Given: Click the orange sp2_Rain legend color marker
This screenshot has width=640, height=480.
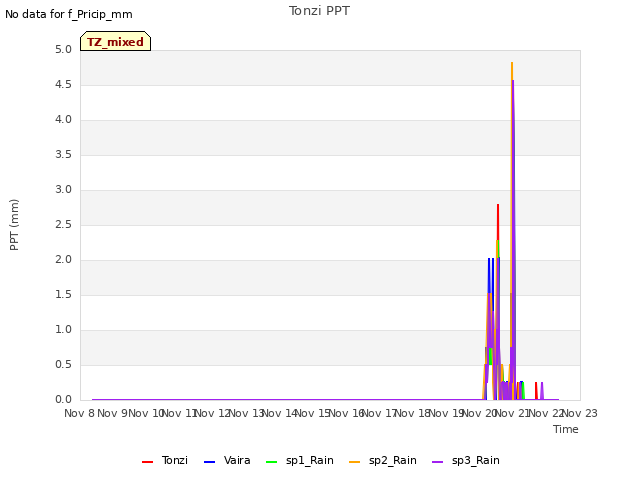Looking at the screenshot, I should [x=355, y=462].
